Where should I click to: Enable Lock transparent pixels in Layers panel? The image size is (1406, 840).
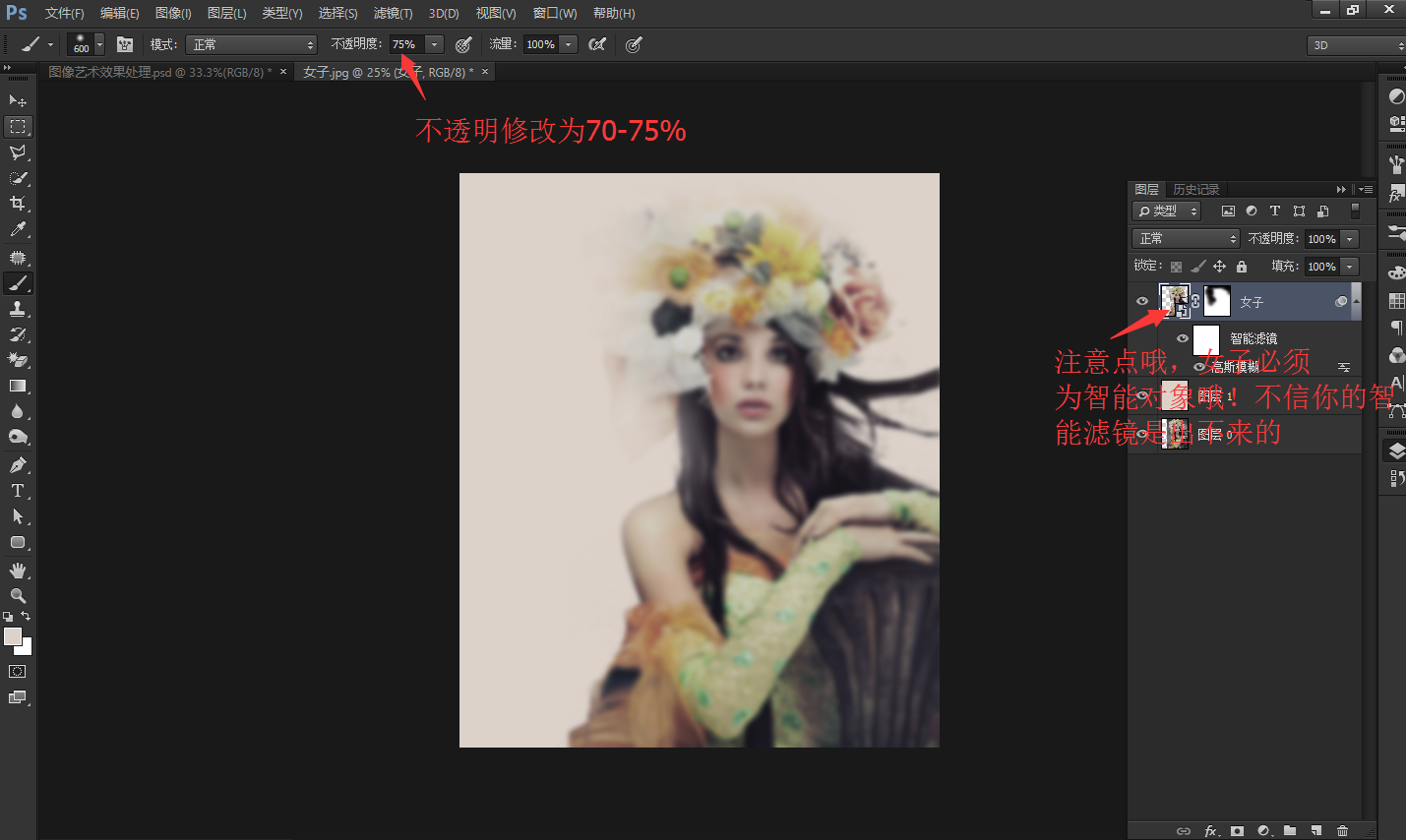point(1177,266)
